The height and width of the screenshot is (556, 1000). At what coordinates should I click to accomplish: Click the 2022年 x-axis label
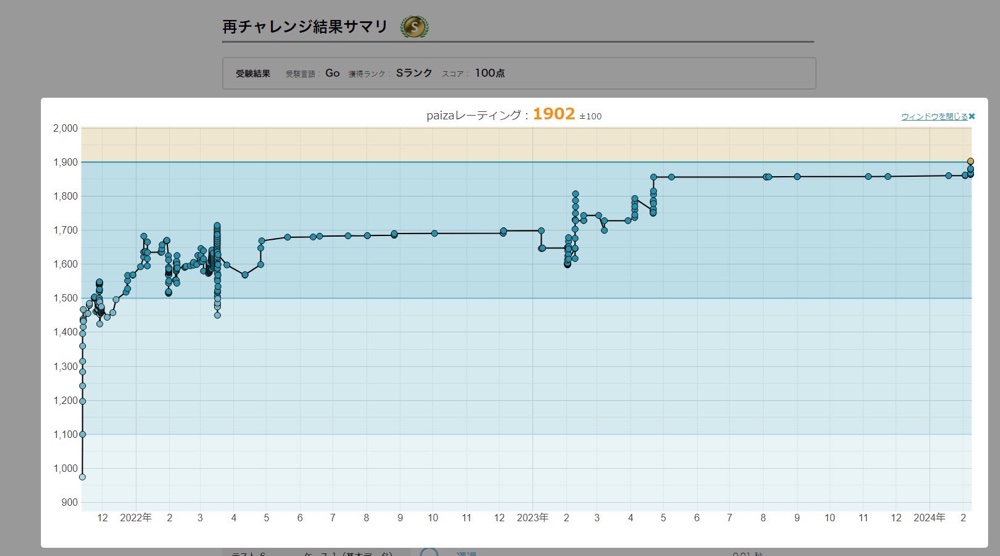136,518
